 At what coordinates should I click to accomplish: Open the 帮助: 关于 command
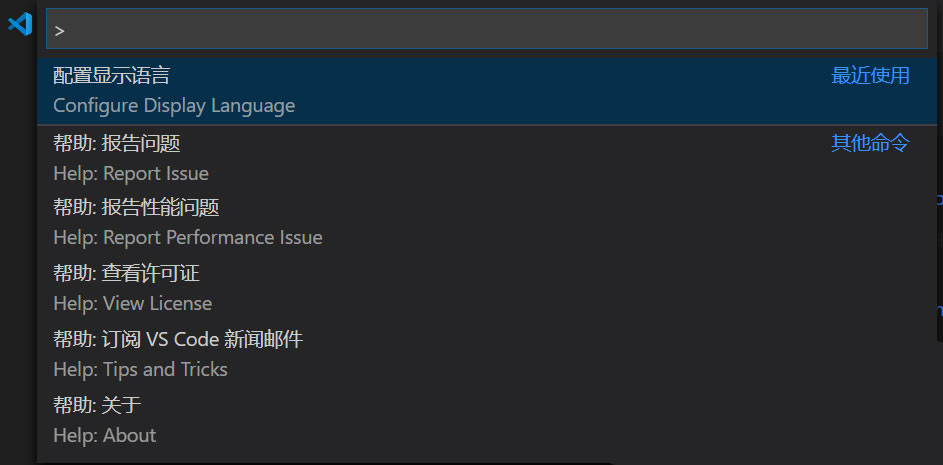click(x=98, y=405)
